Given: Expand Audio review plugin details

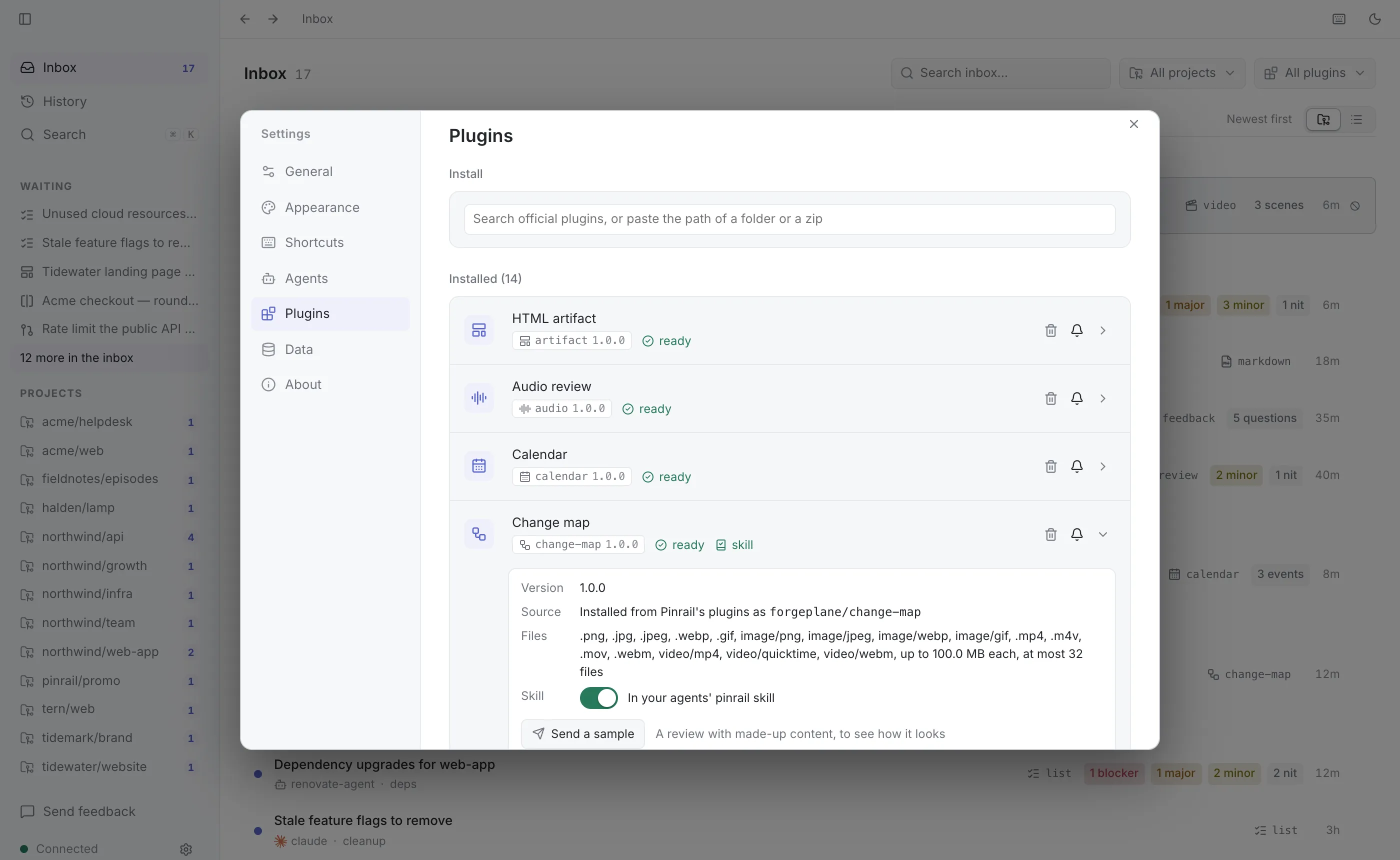Looking at the screenshot, I should coord(1102,398).
